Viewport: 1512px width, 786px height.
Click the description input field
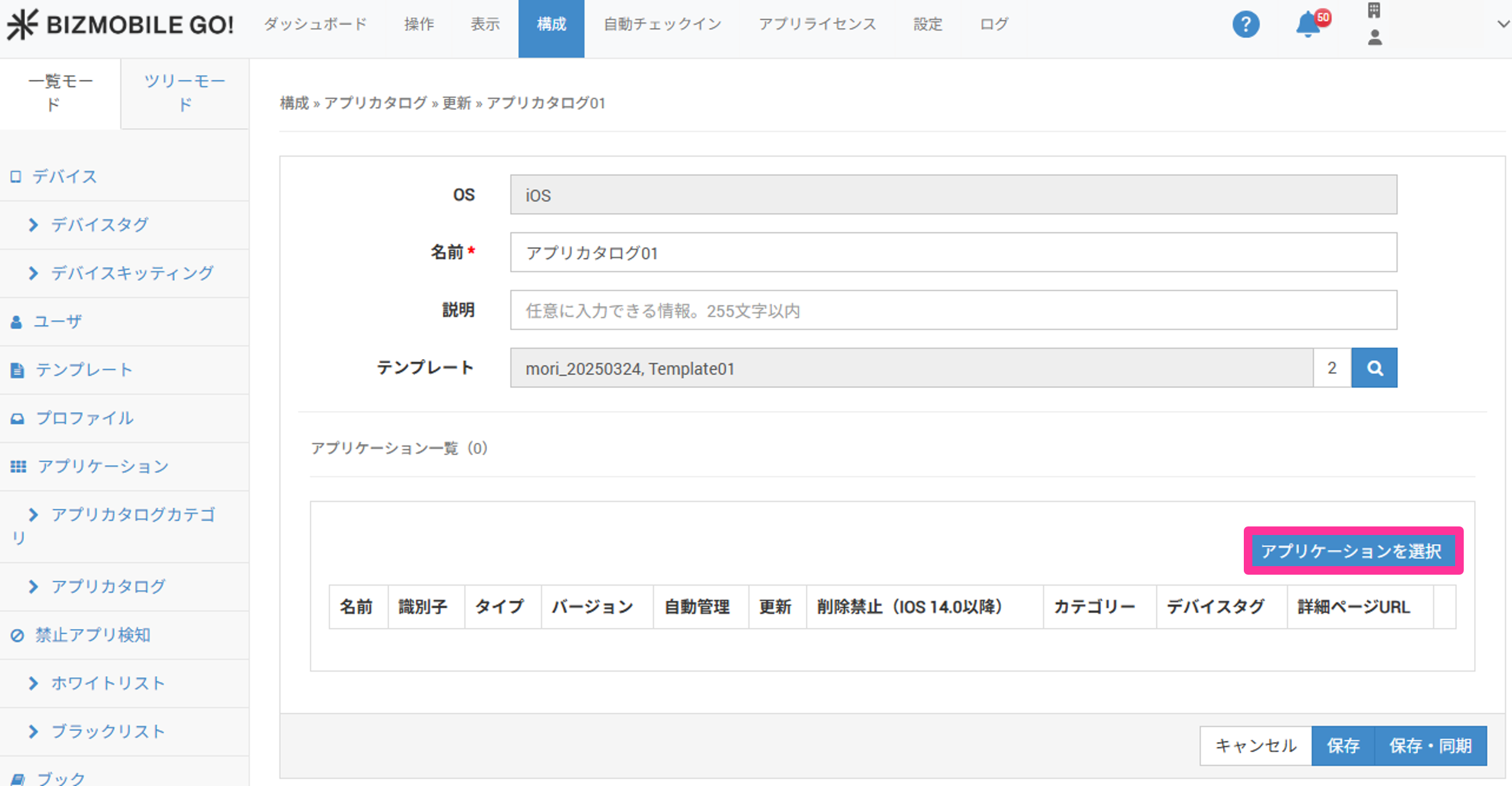(953, 310)
